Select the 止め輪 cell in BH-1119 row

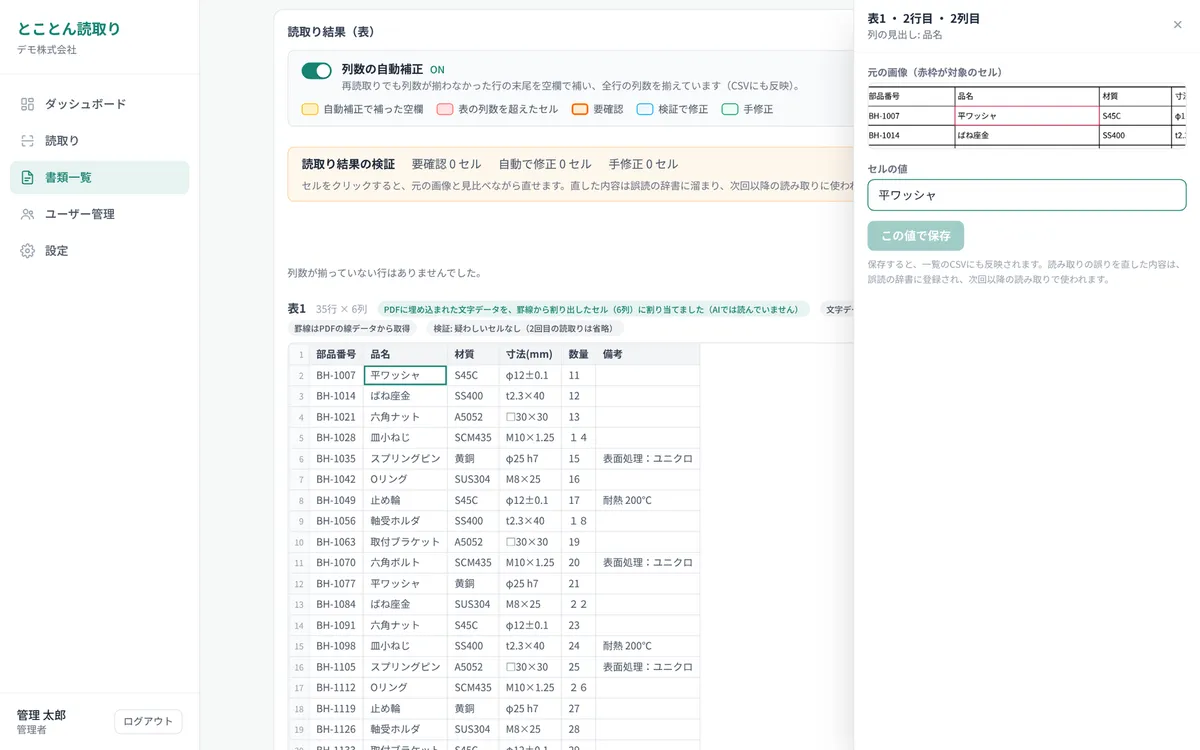coord(406,709)
